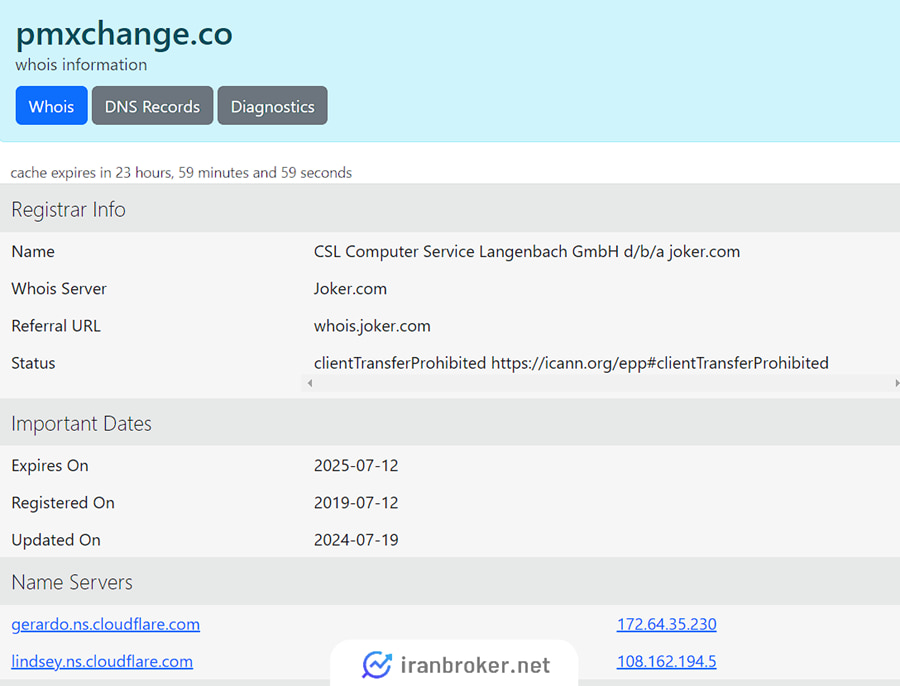
Task: Select the Expires On date 2025-07-12
Action: (356, 466)
